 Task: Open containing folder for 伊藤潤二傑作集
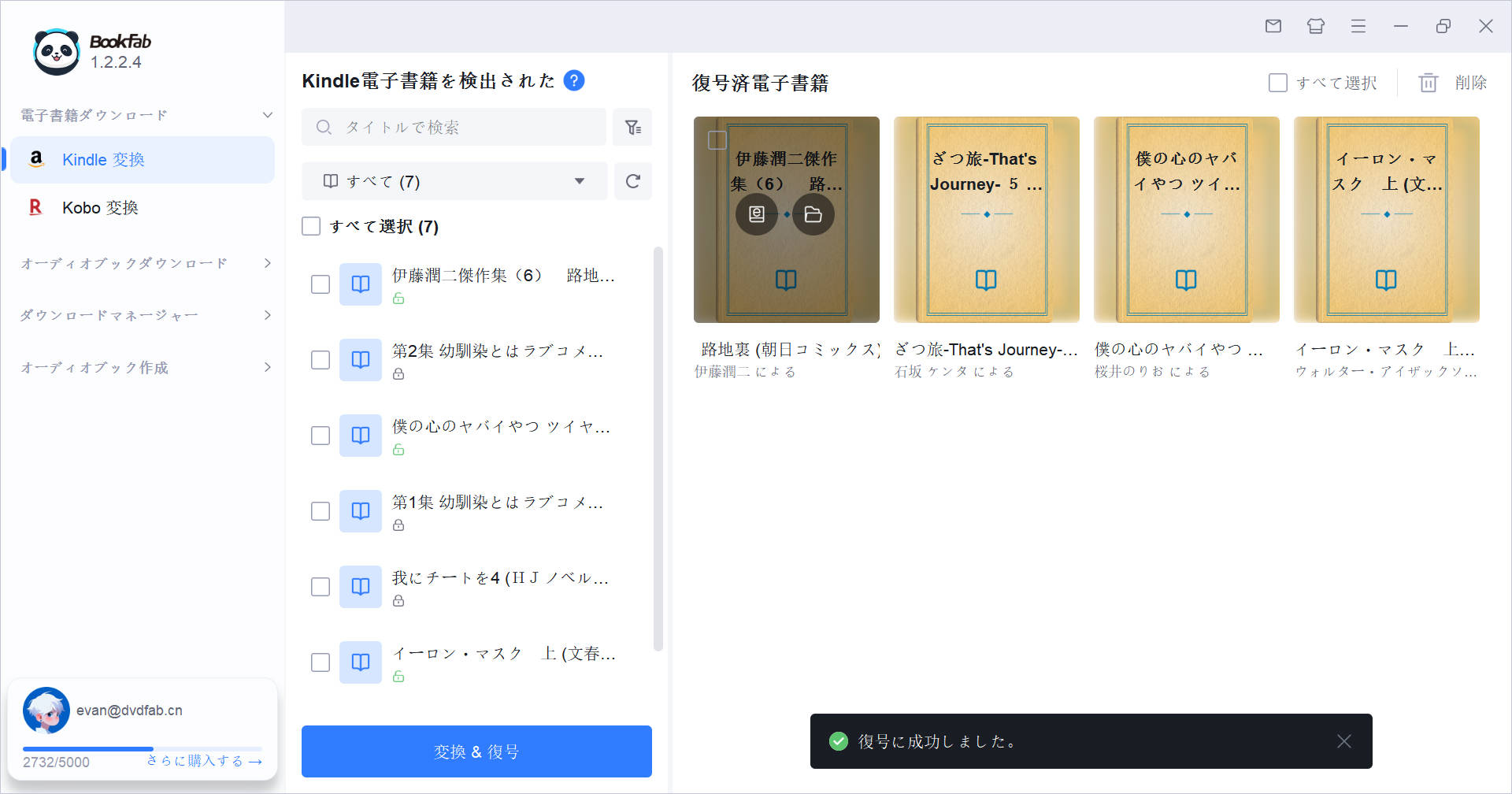813,213
